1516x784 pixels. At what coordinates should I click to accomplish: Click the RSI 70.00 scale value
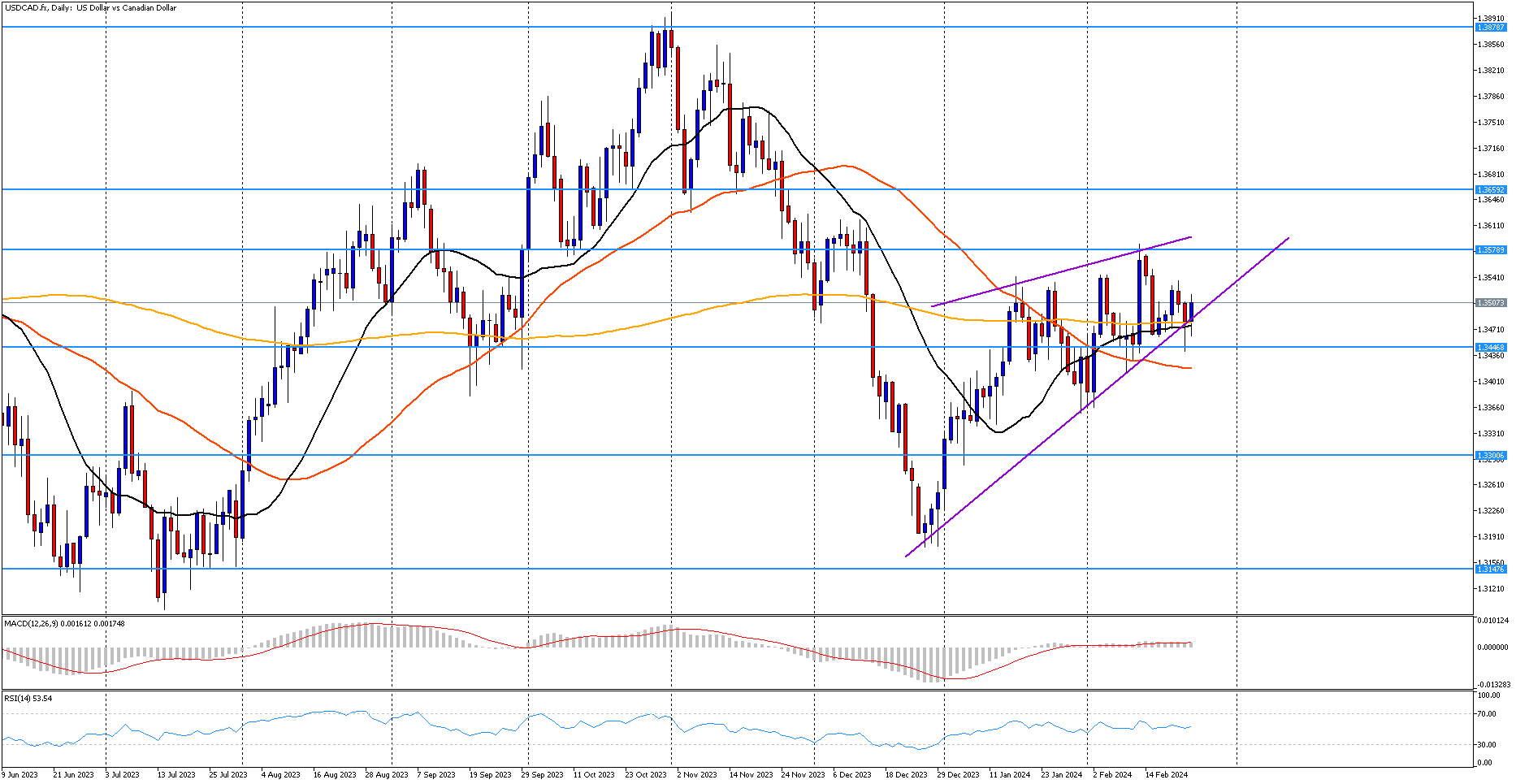(1488, 714)
